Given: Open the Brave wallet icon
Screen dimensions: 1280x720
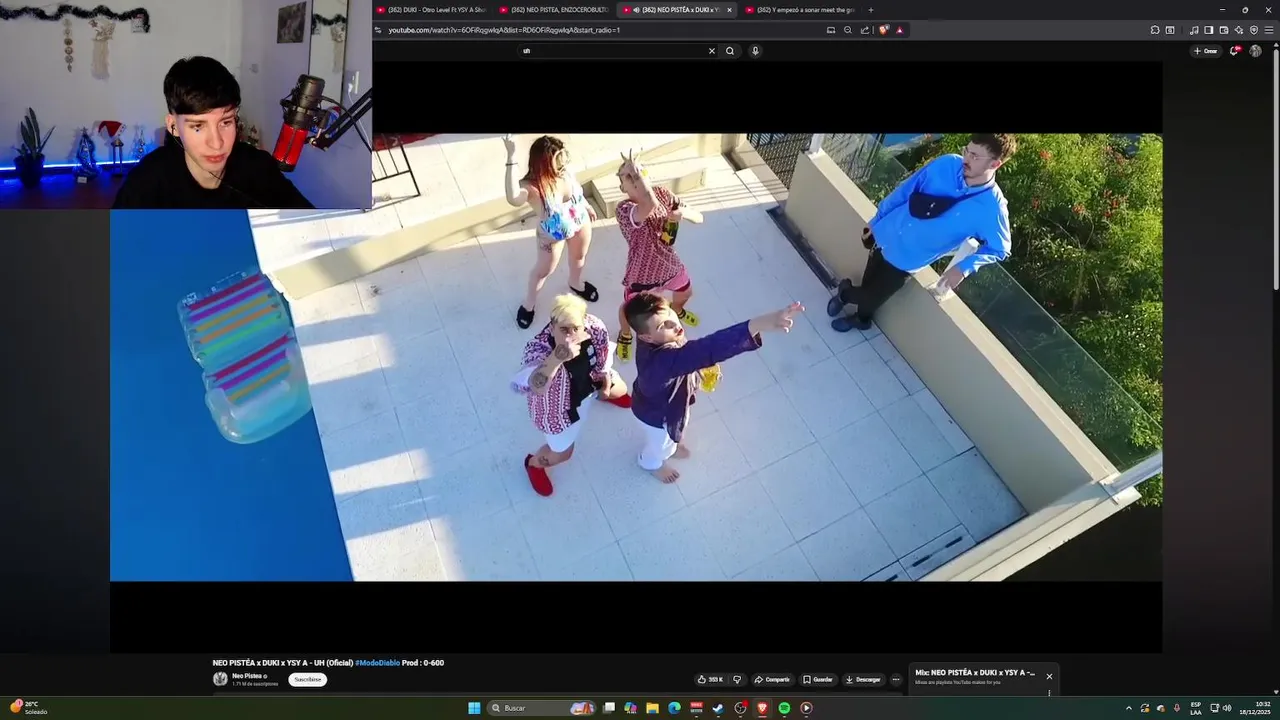Looking at the screenshot, I should click(1224, 30).
